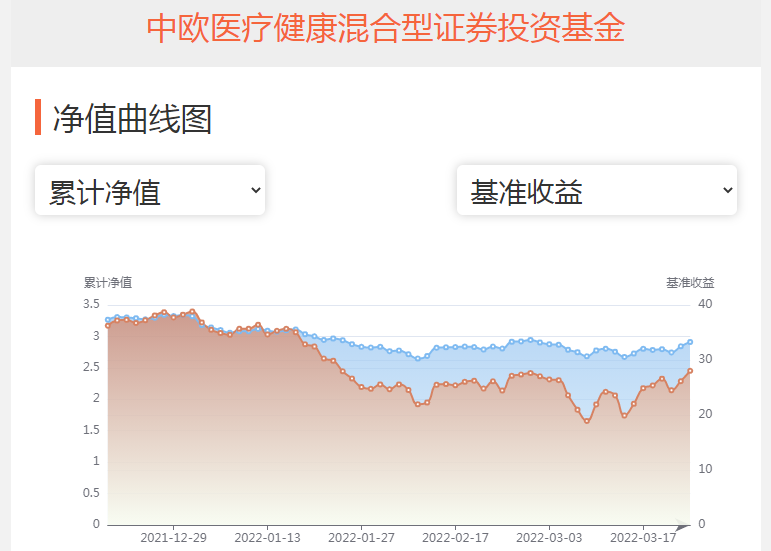Click the fund title 中欧医疗健康混合型证券投资基金

point(385,28)
